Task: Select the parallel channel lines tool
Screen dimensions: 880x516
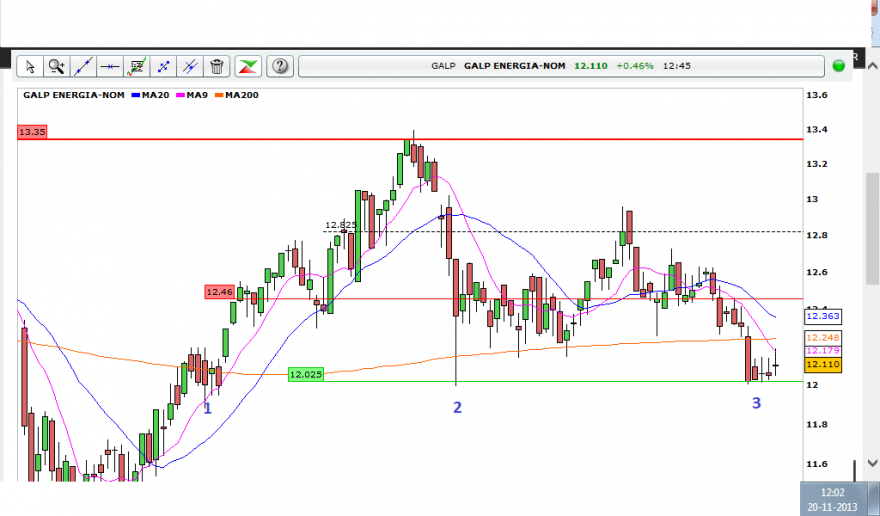Action: [190, 66]
